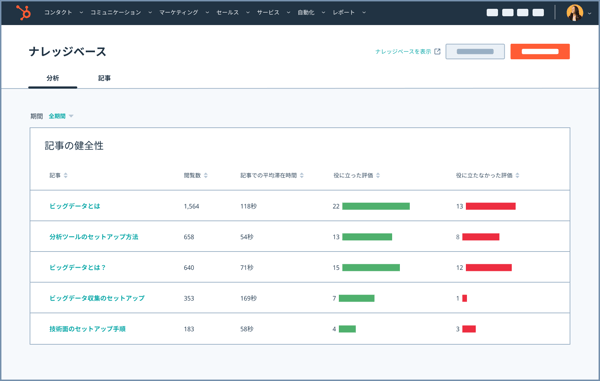Image resolution: width=600 pixels, height=381 pixels.
Task: Expand レポート menu chevron
Action: (364, 13)
